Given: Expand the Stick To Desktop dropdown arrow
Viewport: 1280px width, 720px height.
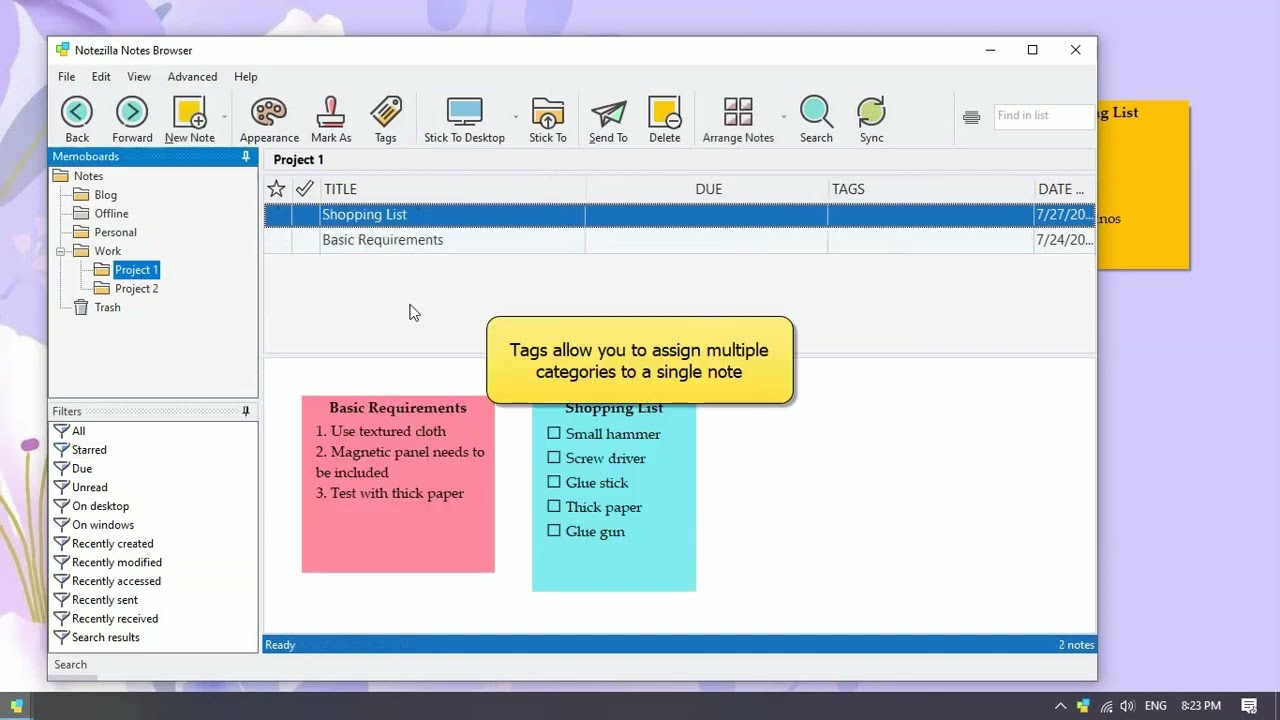Looking at the screenshot, I should pos(516,117).
